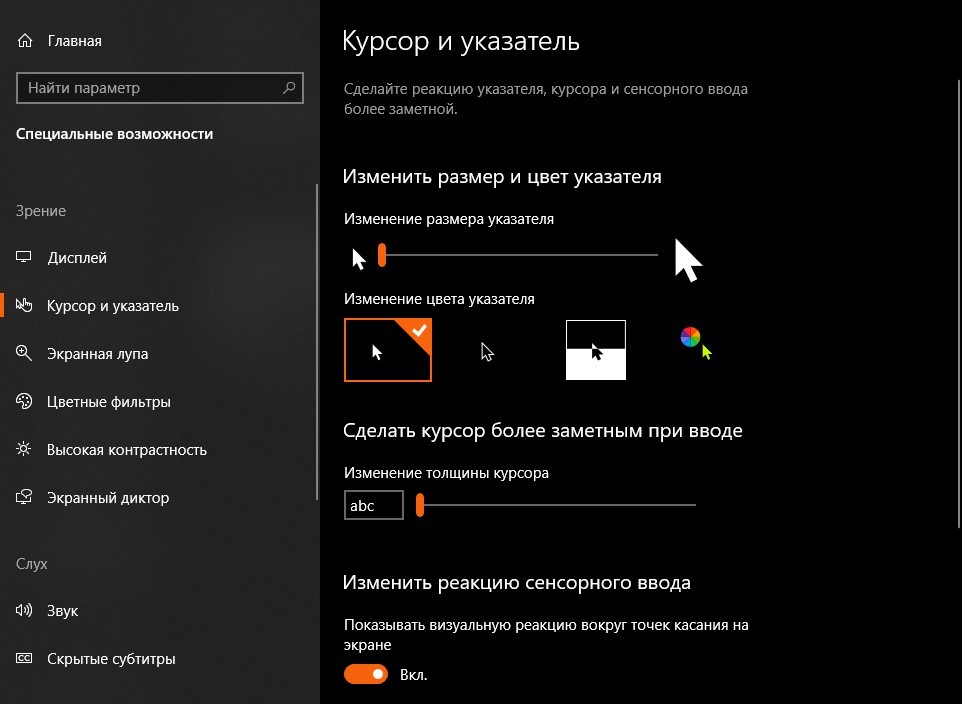Open the Звук settings page
Screen dimensions: 962x704
pyautogui.click(x=63, y=611)
